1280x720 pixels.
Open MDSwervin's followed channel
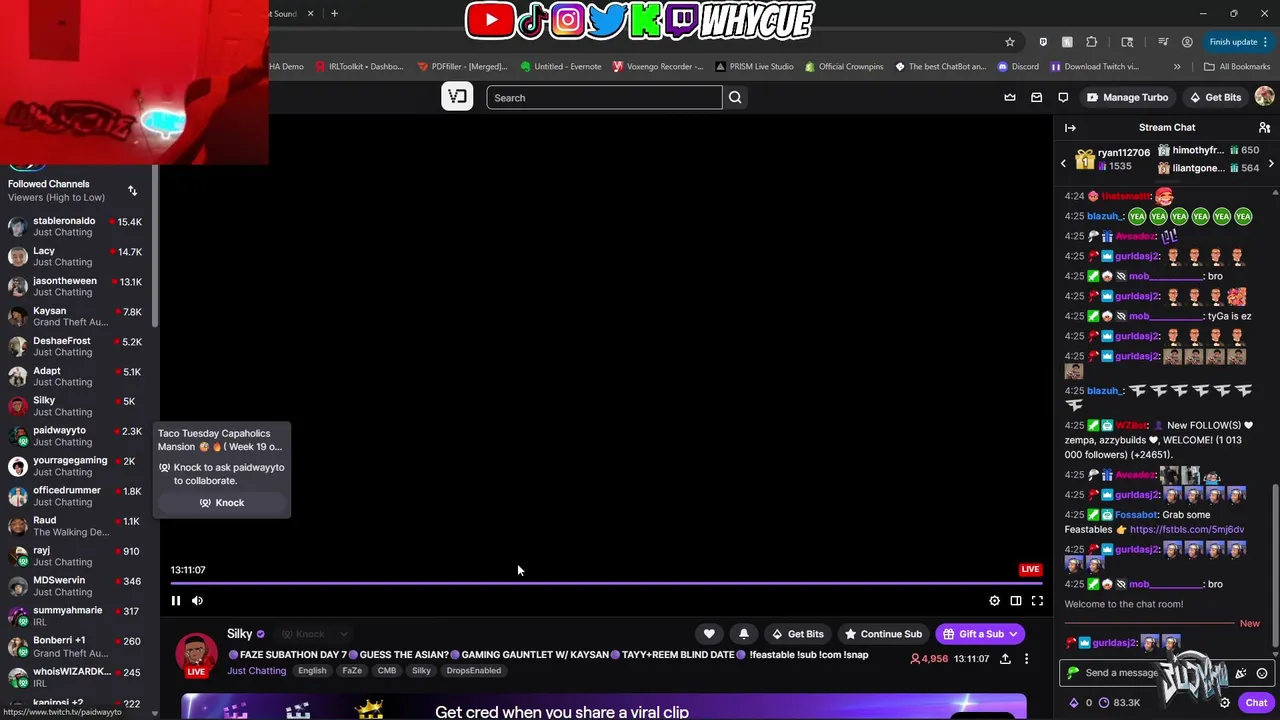(x=76, y=586)
